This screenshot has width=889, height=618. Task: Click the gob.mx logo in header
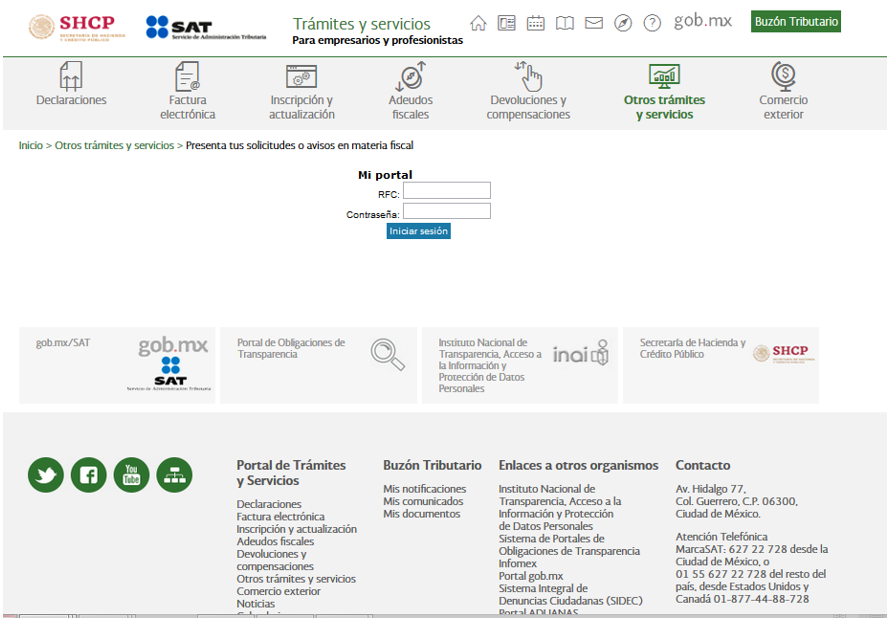(702, 22)
